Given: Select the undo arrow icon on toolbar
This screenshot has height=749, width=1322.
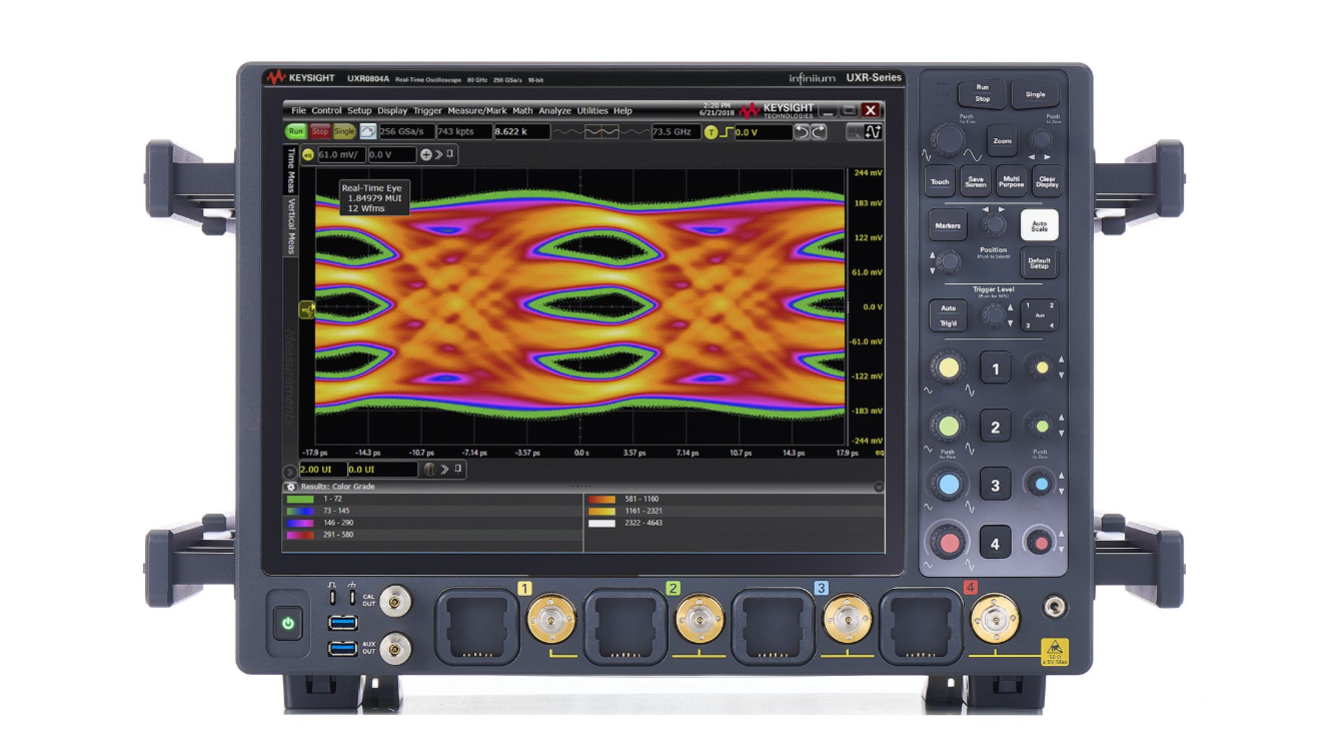Looking at the screenshot, I should point(802,132).
